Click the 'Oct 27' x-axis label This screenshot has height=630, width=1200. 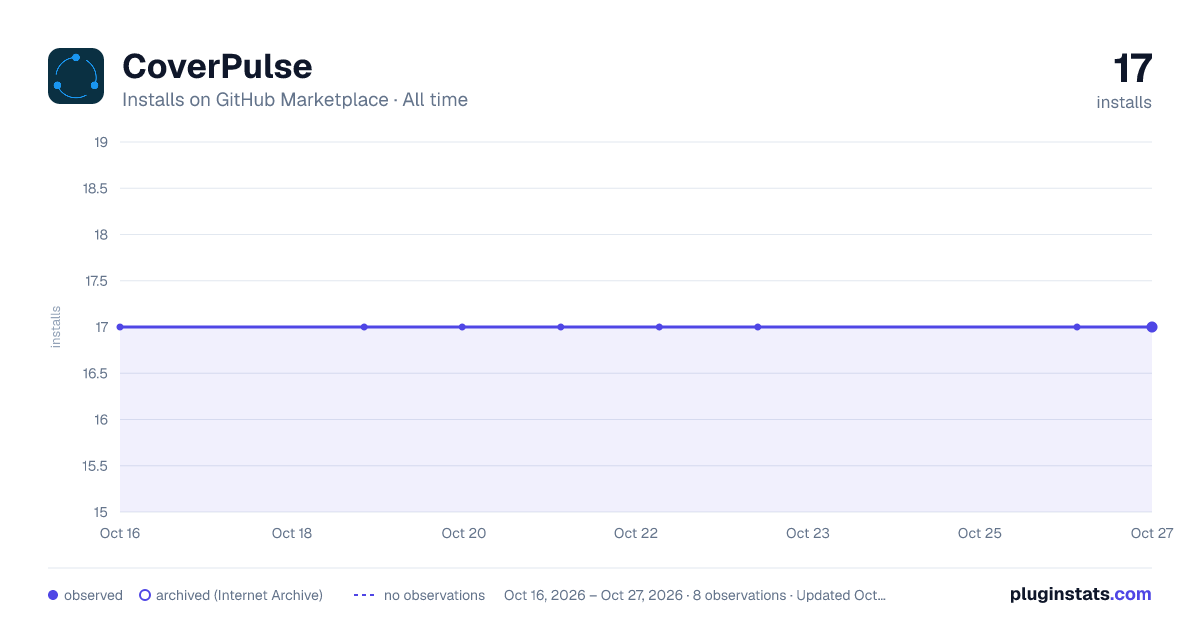click(x=1152, y=533)
